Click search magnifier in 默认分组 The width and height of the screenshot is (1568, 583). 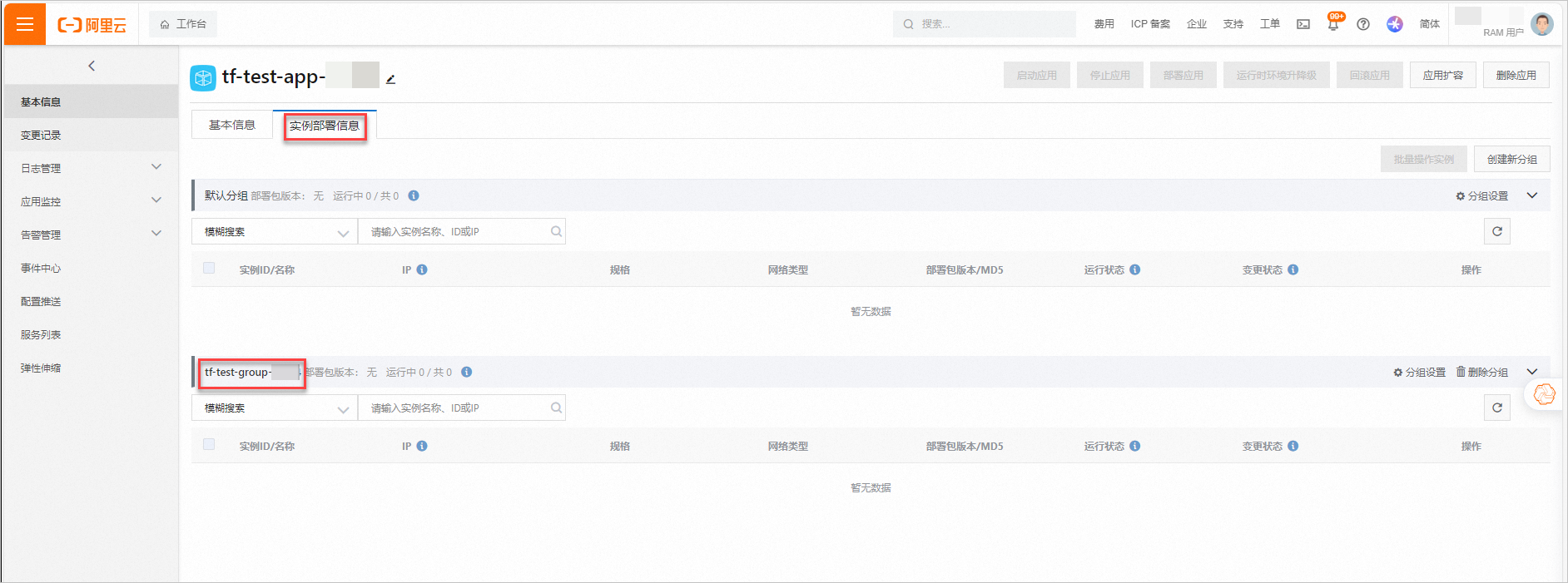point(556,232)
